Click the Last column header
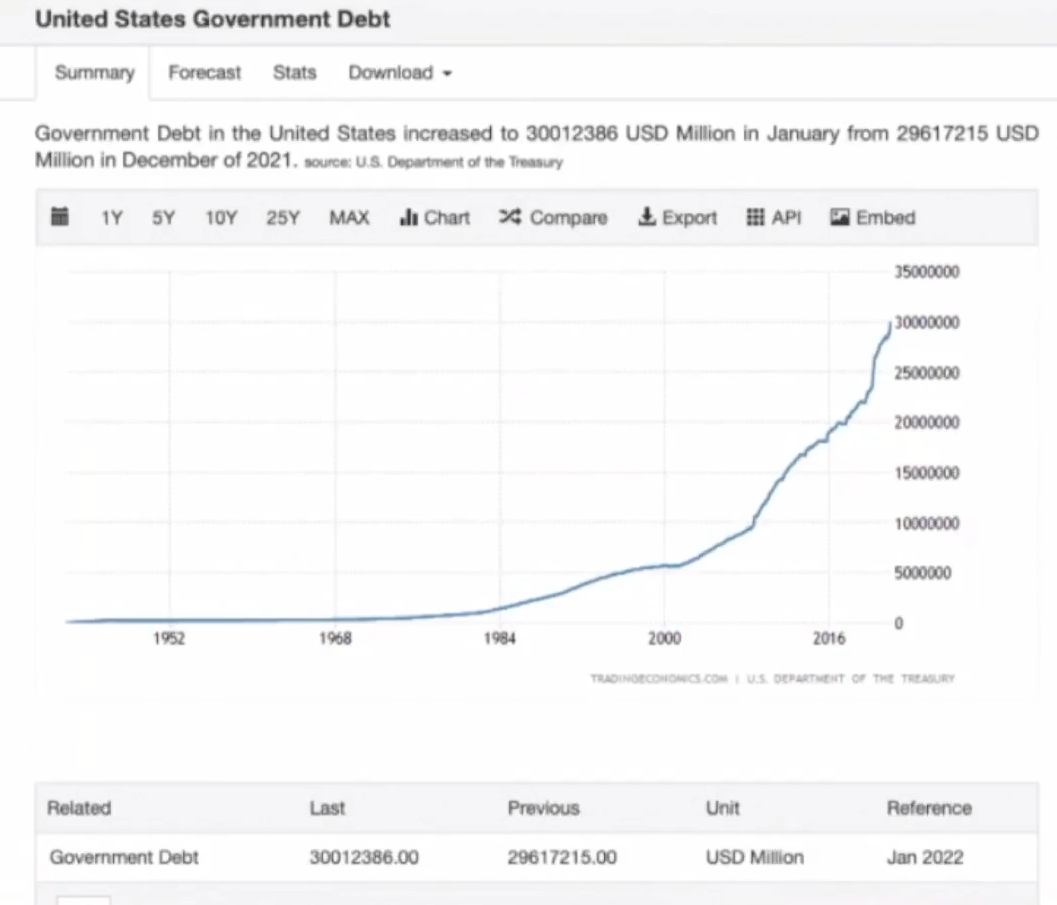 tap(327, 808)
